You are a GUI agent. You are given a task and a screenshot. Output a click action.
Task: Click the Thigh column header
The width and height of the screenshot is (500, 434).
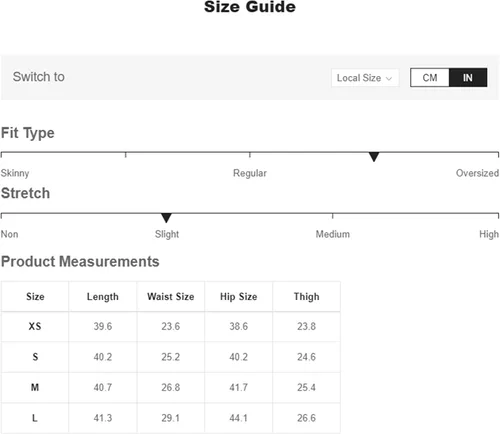(x=306, y=297)
